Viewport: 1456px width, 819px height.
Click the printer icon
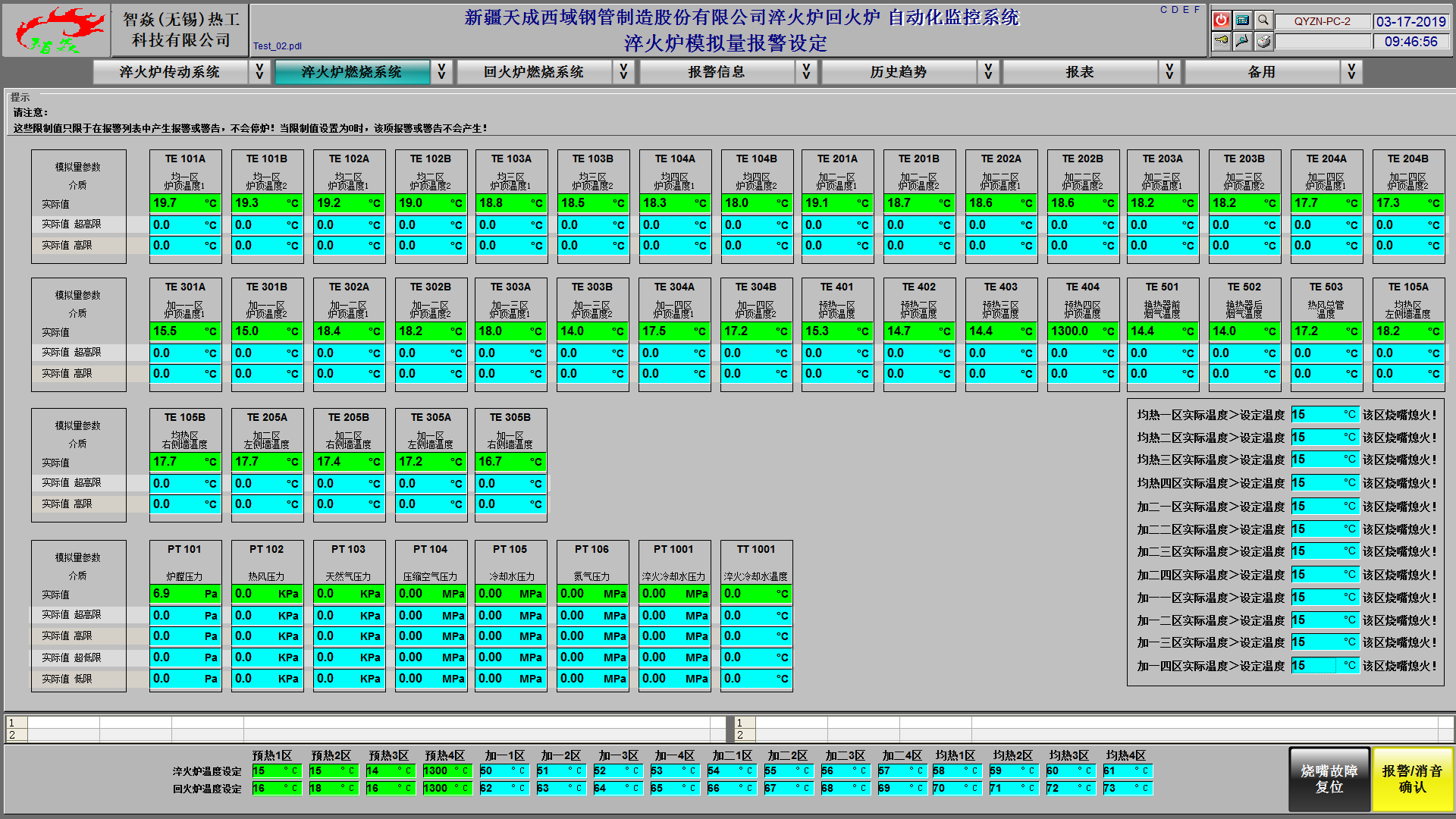(x=1263, y=42)
